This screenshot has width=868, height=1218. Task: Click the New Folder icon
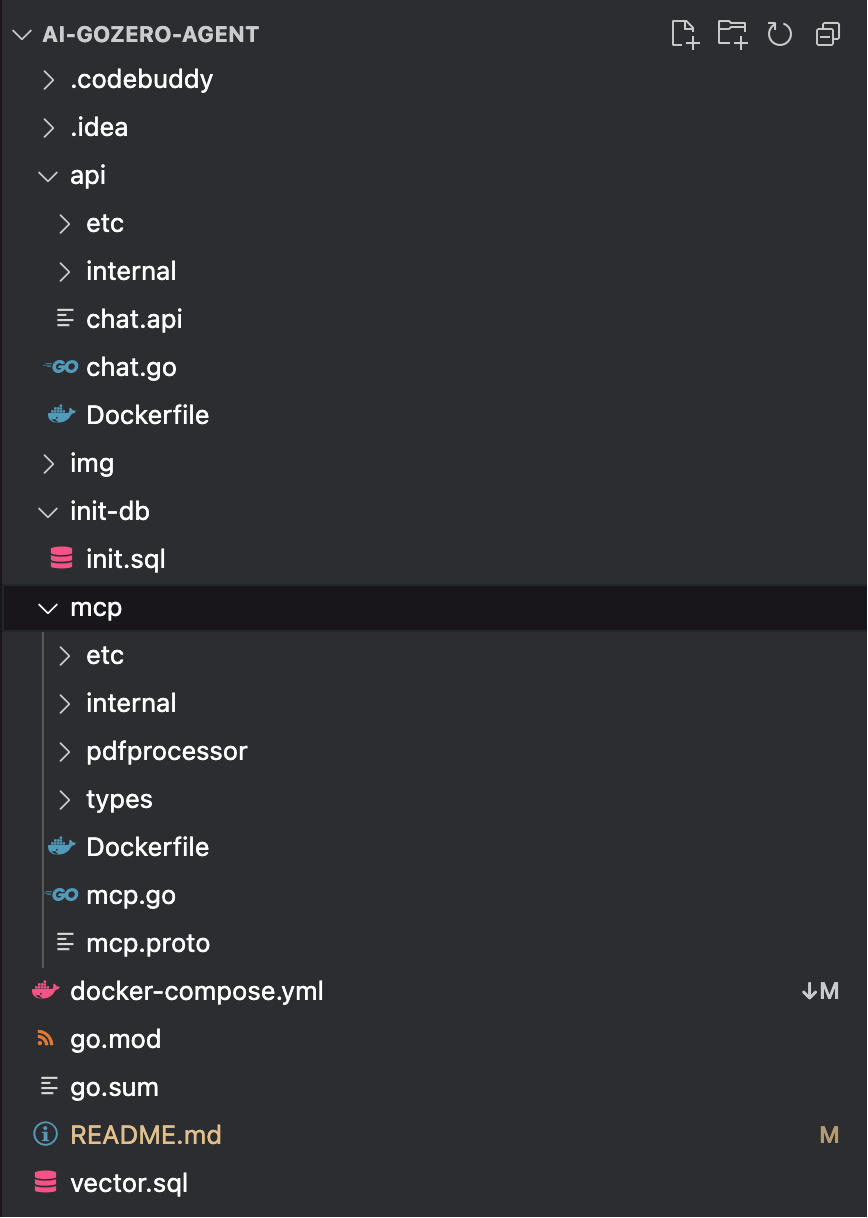(x=732, y=34)
